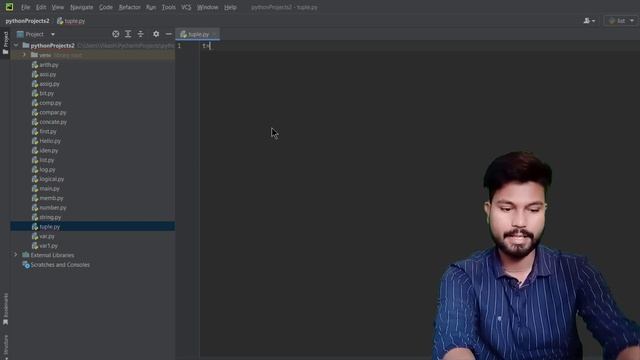Viewport: 640px width, 360px height.
Task: Select assig.py in project tree
Action: [49, 84]
